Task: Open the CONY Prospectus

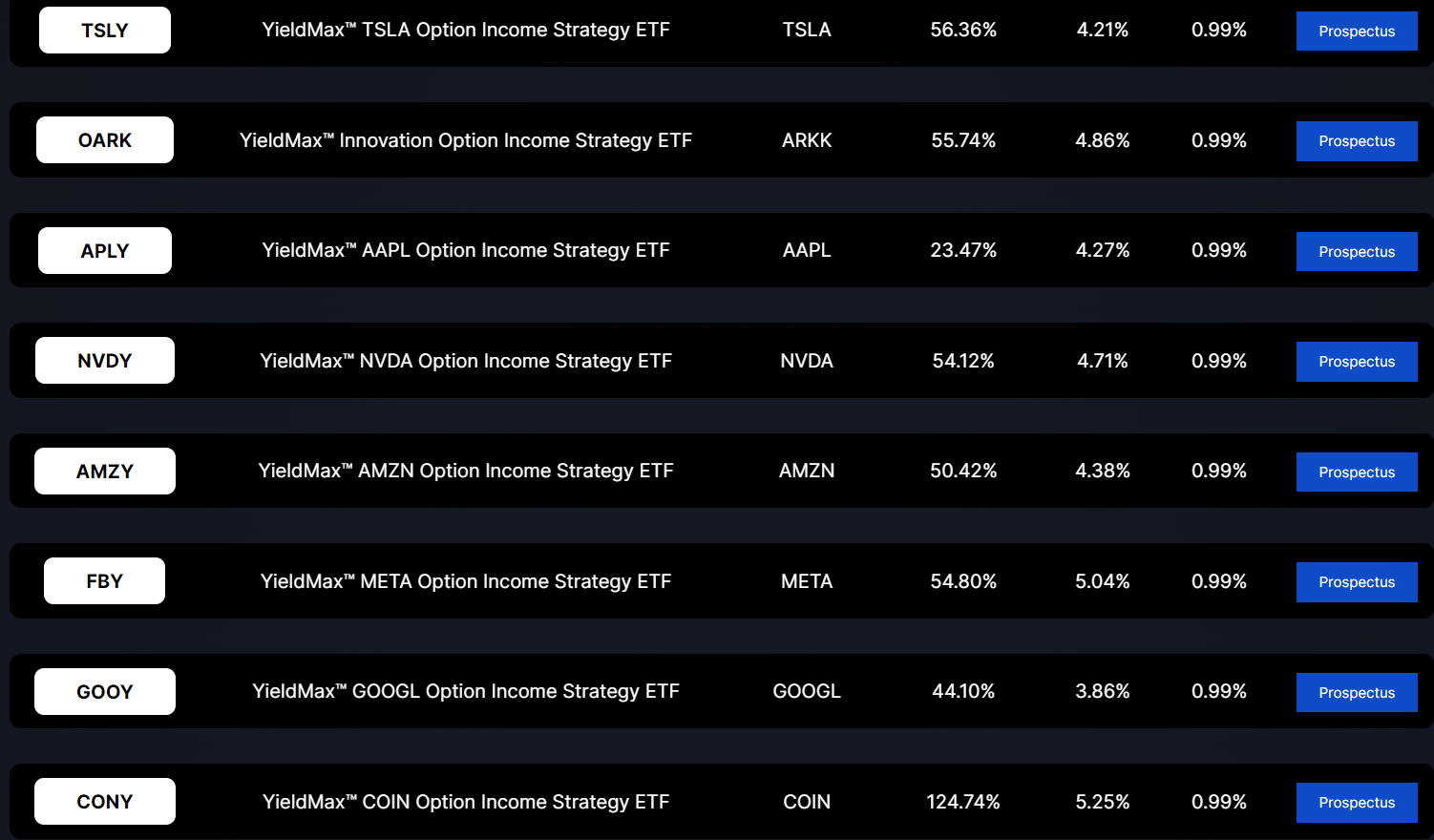Action: click(x=1356, y=802)
